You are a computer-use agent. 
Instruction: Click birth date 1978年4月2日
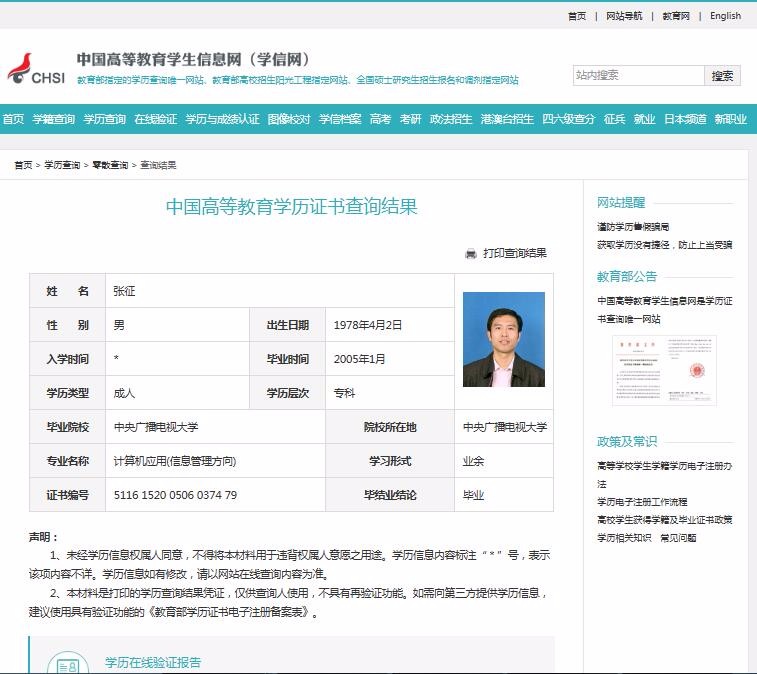click(x=368, y=325)
